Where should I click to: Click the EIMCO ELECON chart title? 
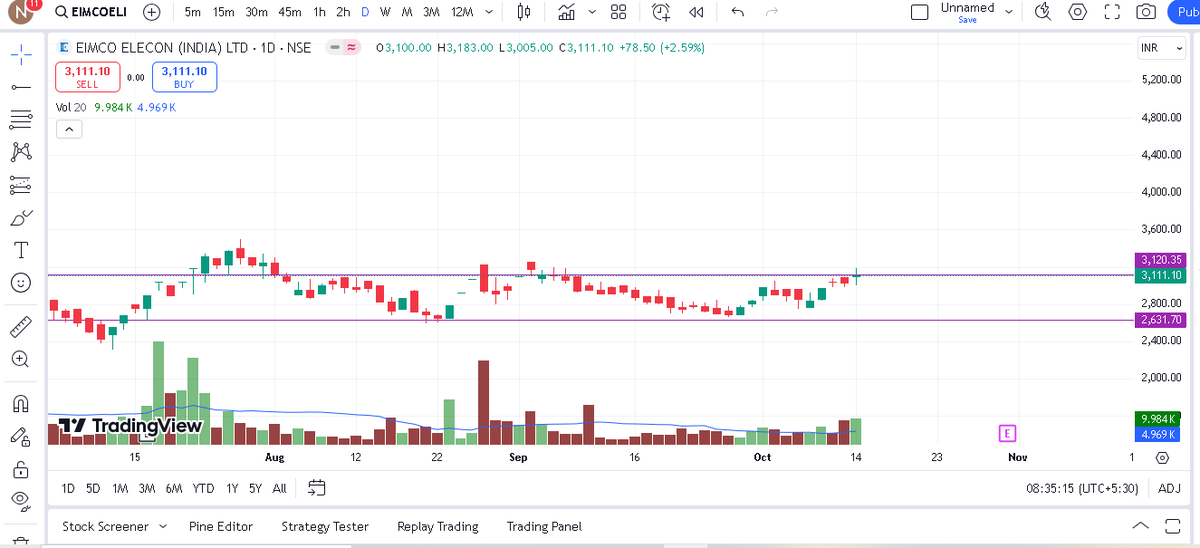[x=194, y=47]
